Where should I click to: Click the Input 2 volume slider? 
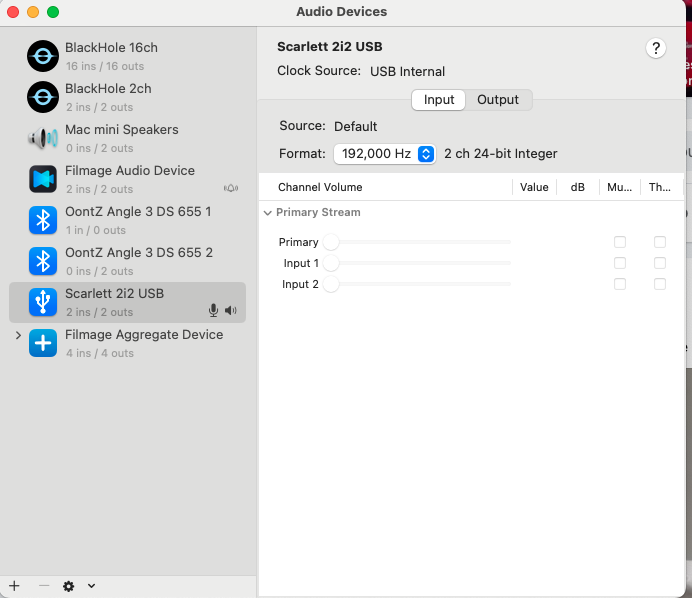417,284
